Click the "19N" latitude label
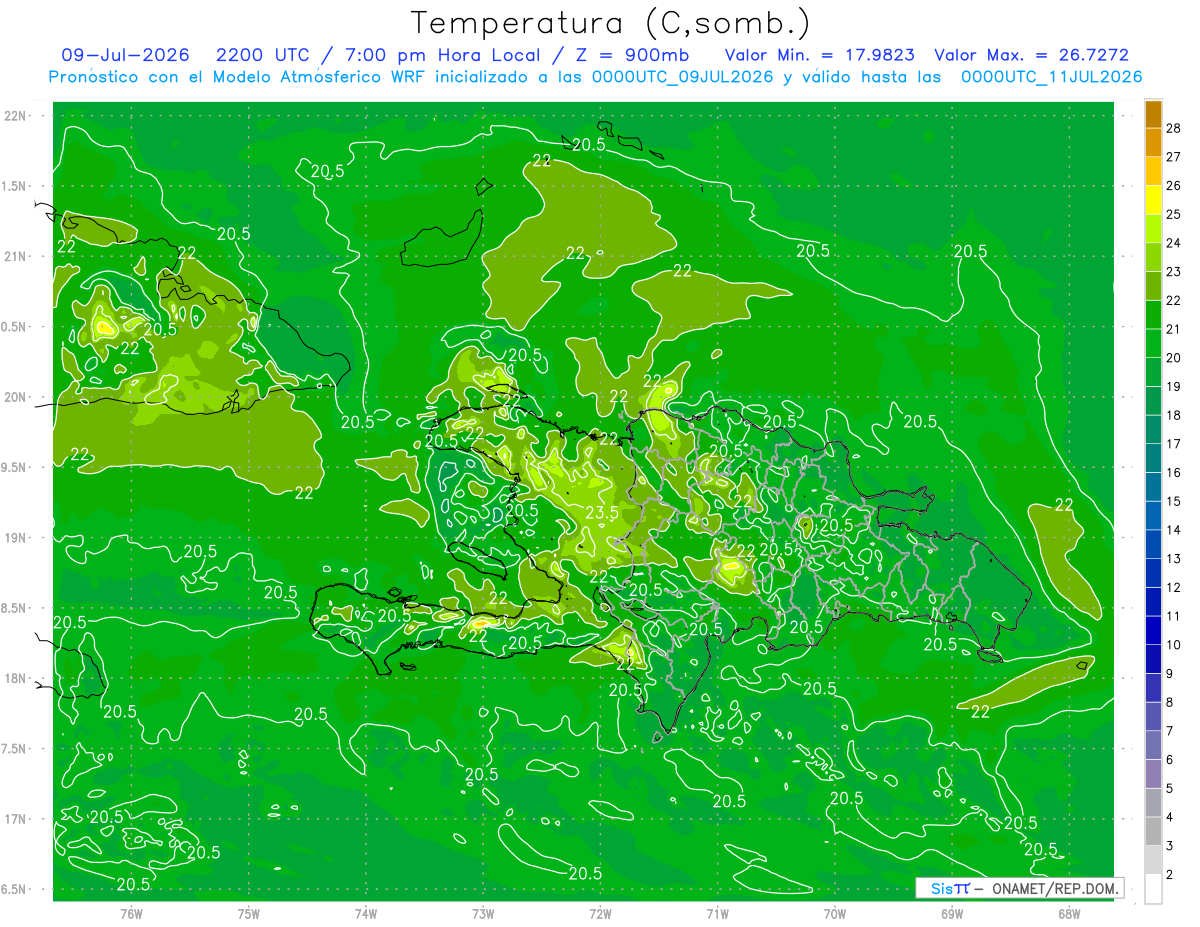 click(16, 538)
